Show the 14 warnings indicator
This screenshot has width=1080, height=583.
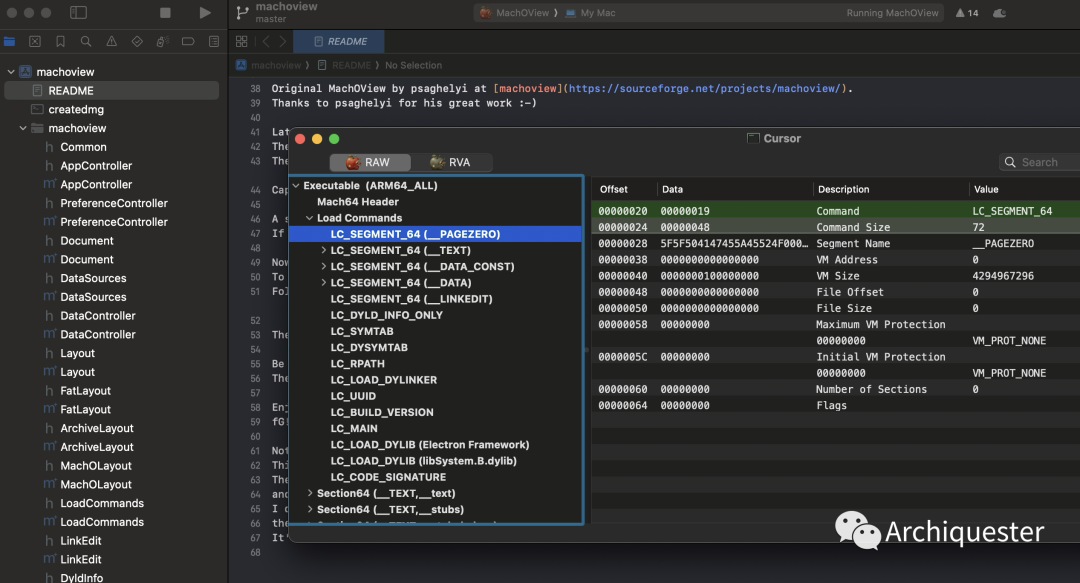coord(967,12)
